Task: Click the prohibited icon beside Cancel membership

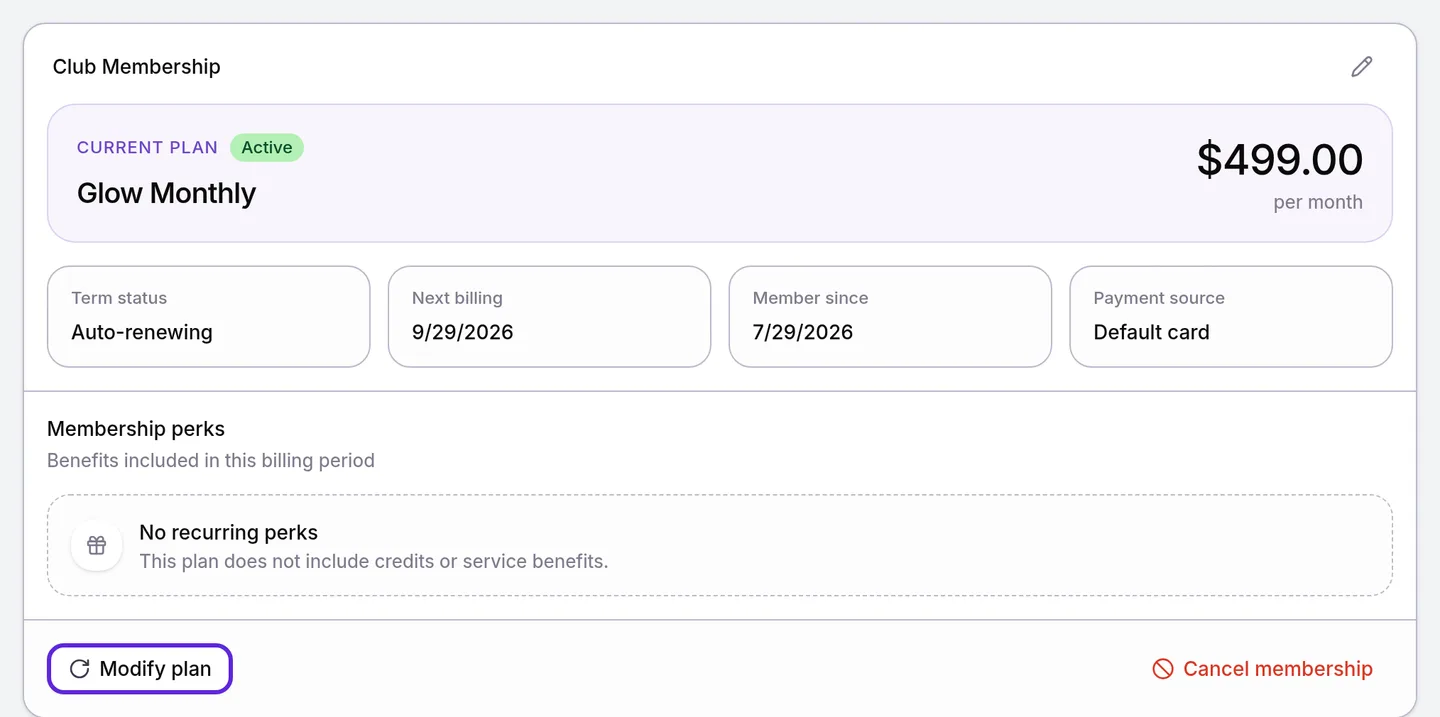Action: [1162, 669]
